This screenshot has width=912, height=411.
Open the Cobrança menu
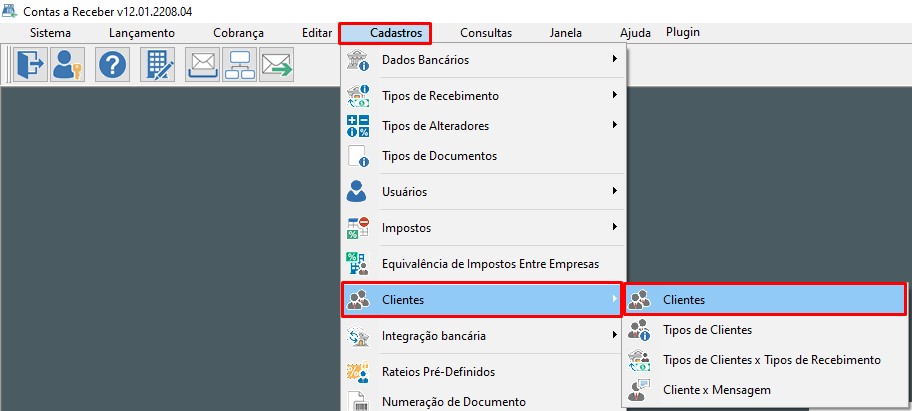coord(238,33)
